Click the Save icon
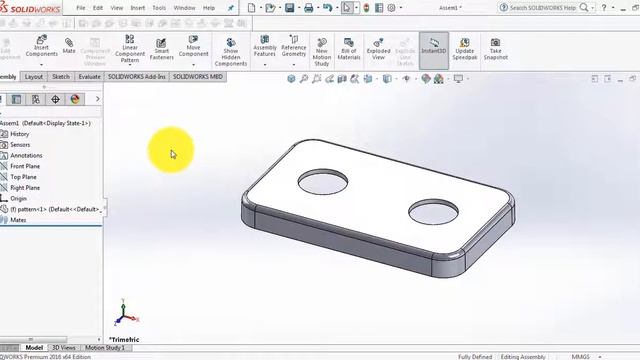This screenshot has width=640, height=360. point(289,8)
